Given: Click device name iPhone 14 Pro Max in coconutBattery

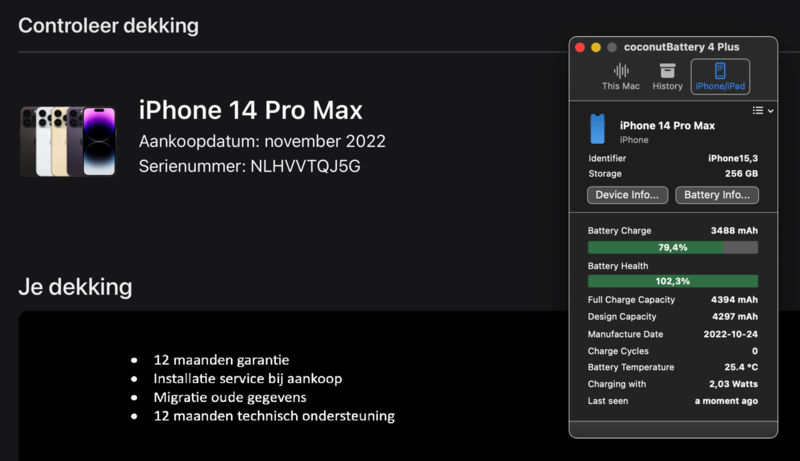Looking at the screenshot, I should point(667,125).
